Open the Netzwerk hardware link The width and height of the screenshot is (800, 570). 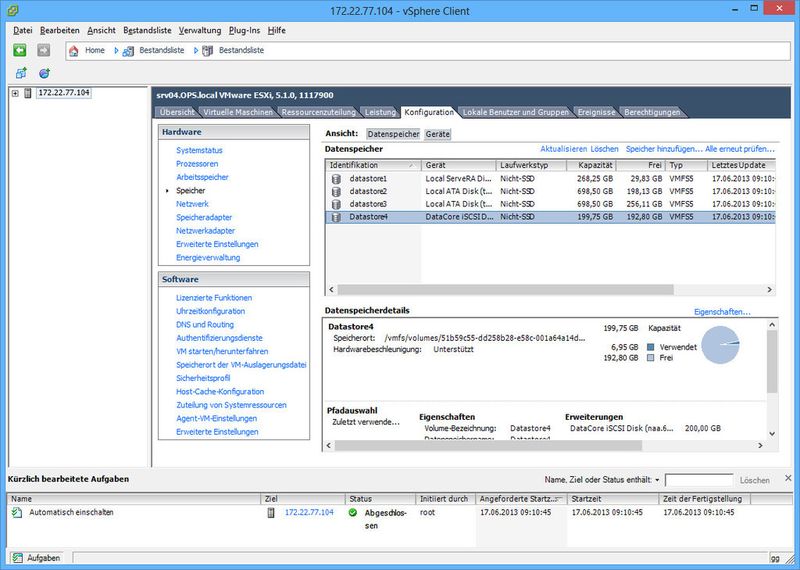tap(192, 204)
